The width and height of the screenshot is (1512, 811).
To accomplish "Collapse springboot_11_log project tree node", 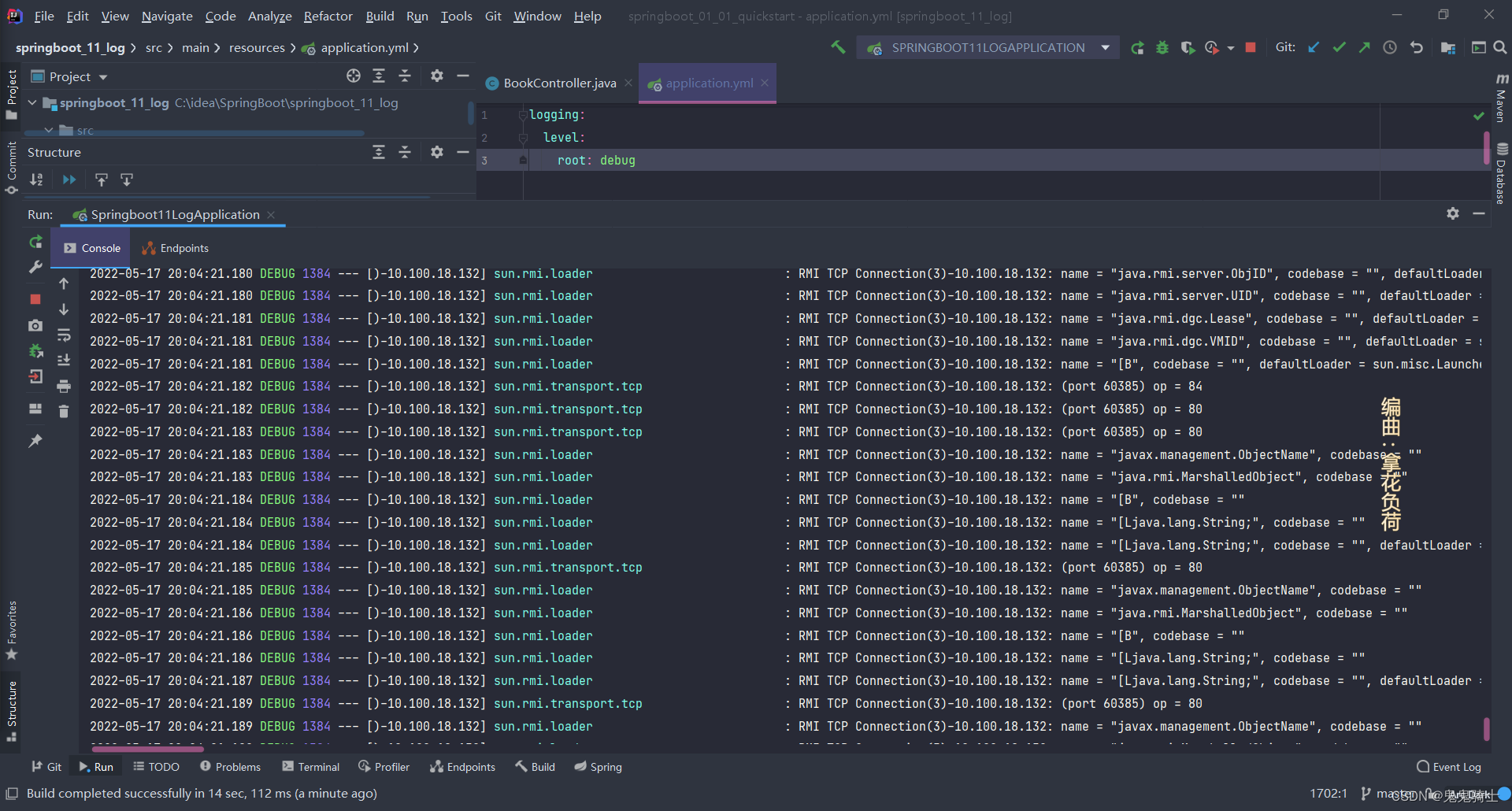I will [32, 102].
